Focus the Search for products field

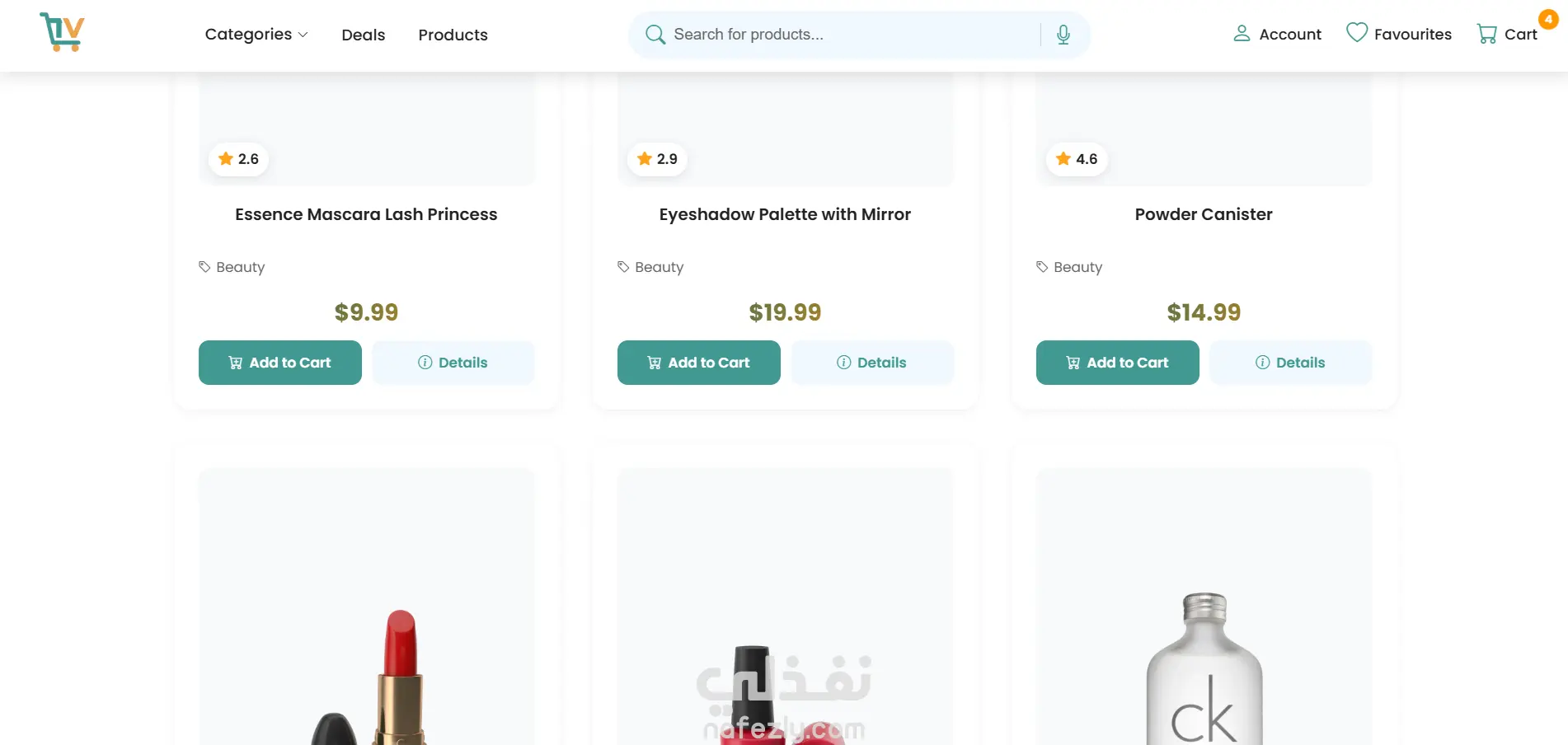849,35
